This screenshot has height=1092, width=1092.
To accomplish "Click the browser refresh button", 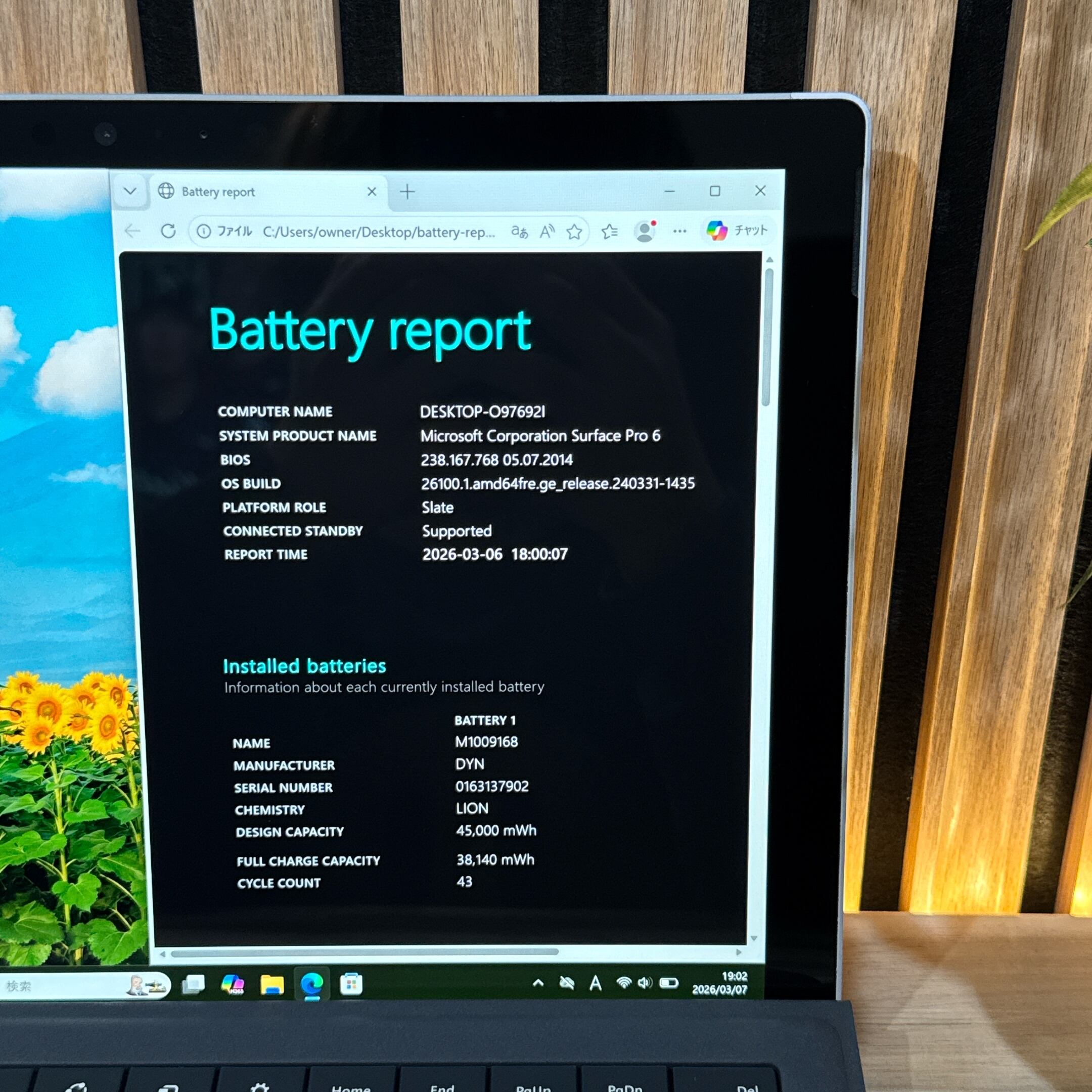I will click(168, 231).
